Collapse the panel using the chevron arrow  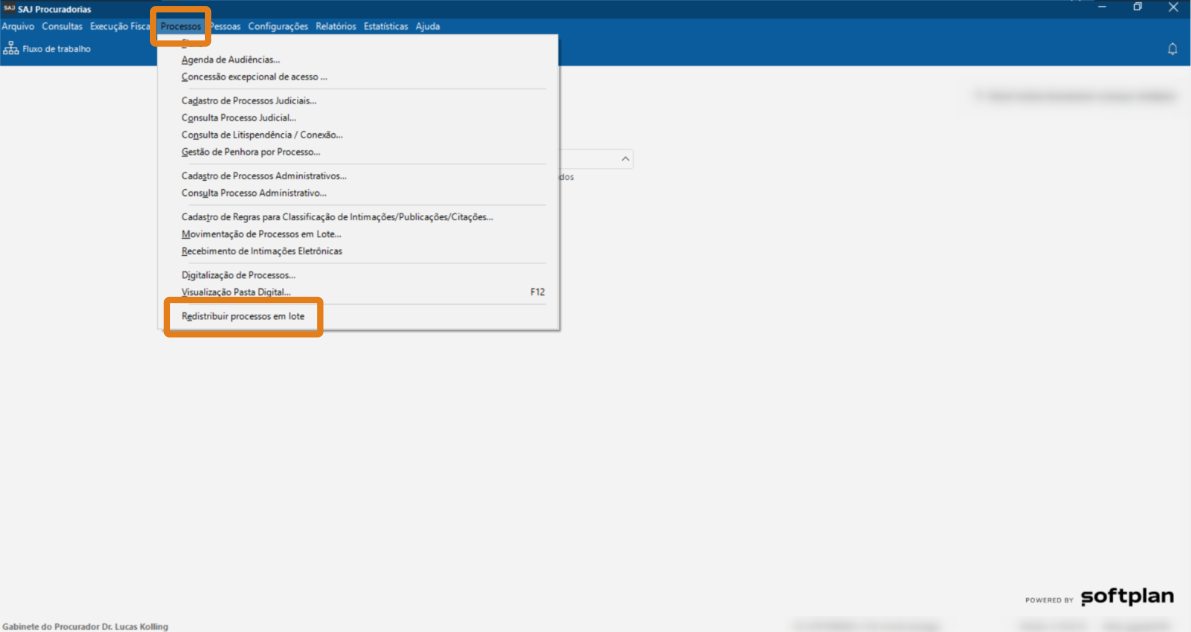[x=625, y=159]
